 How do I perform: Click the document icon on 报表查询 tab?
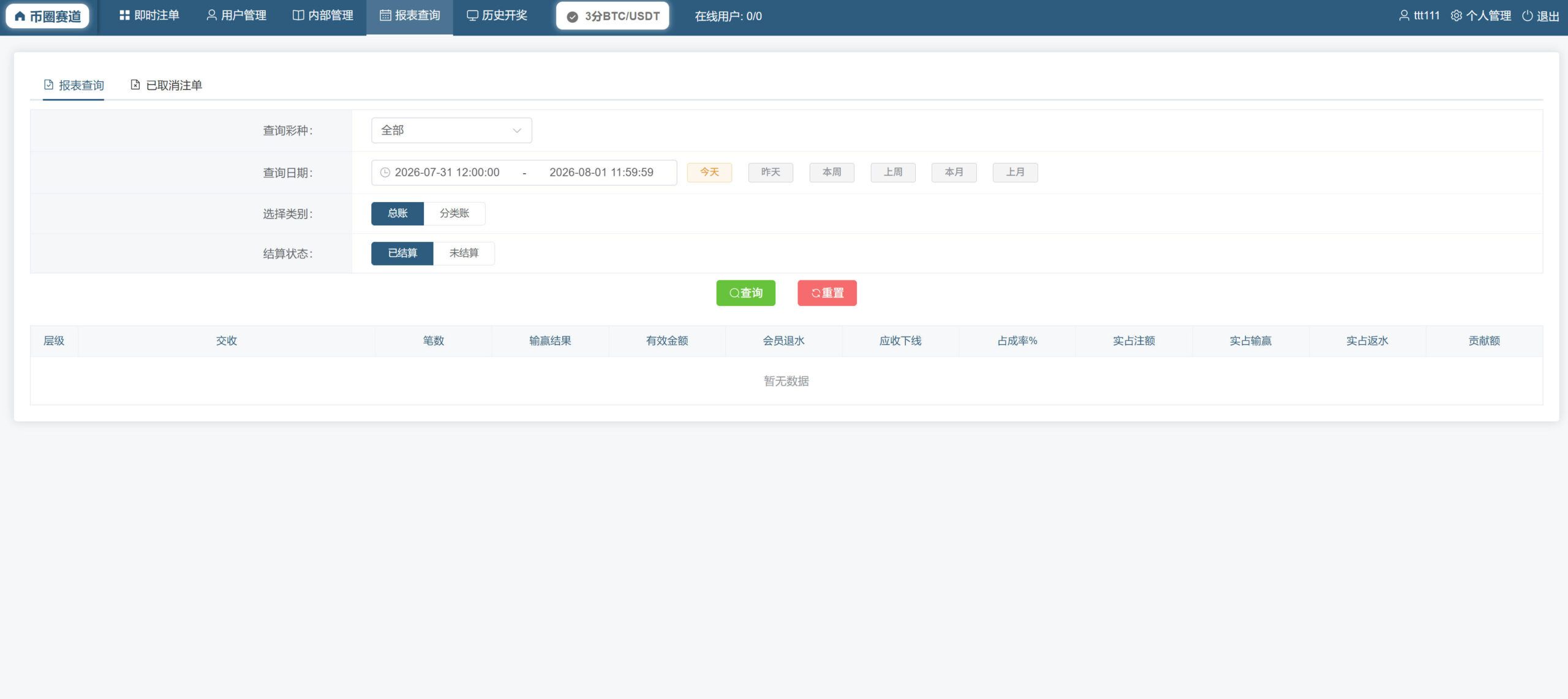click(48, 84)
